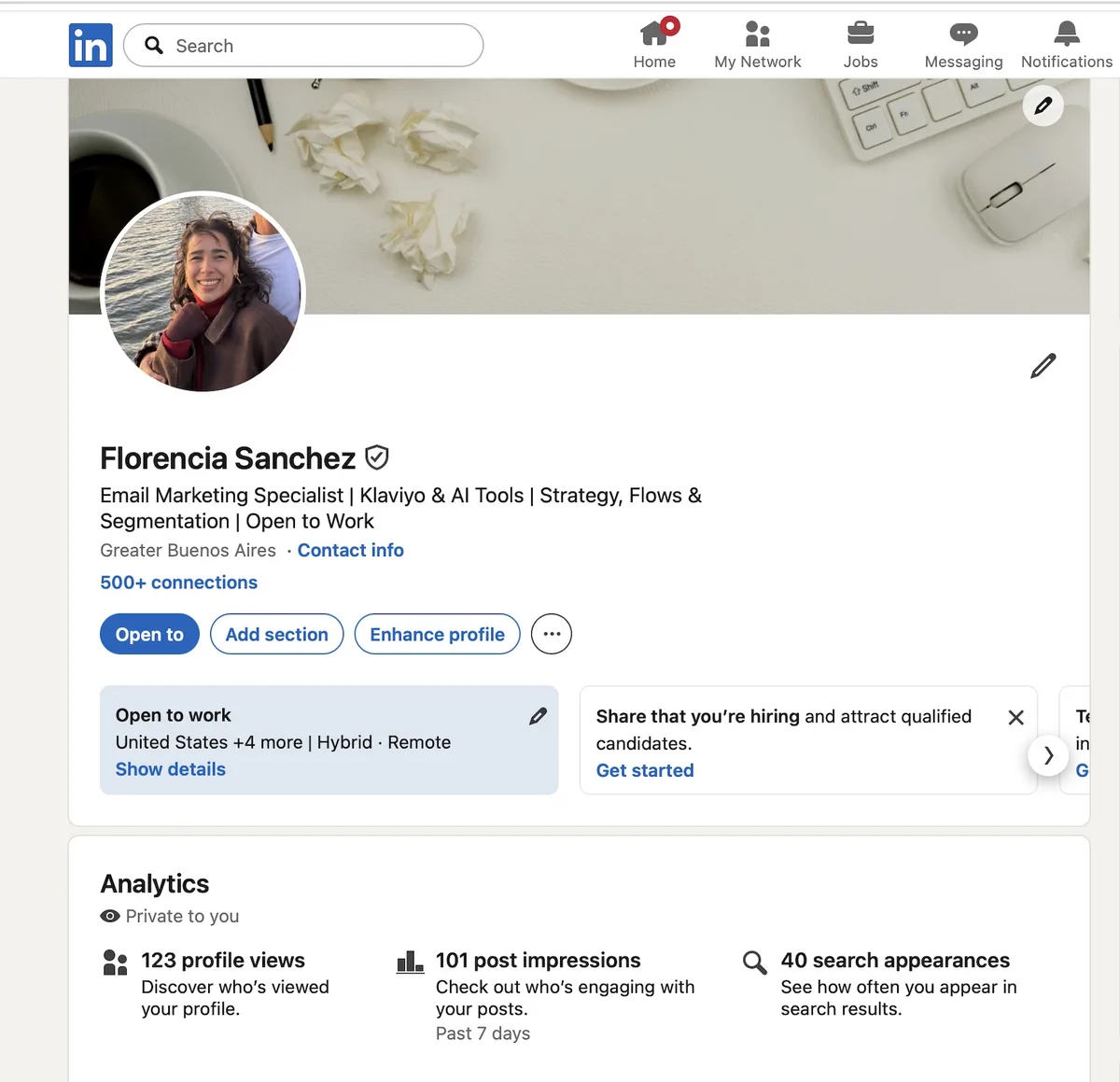The image size is (1120, 1082).
Task: Open the Jobs page
Action: tap(861, 45)
